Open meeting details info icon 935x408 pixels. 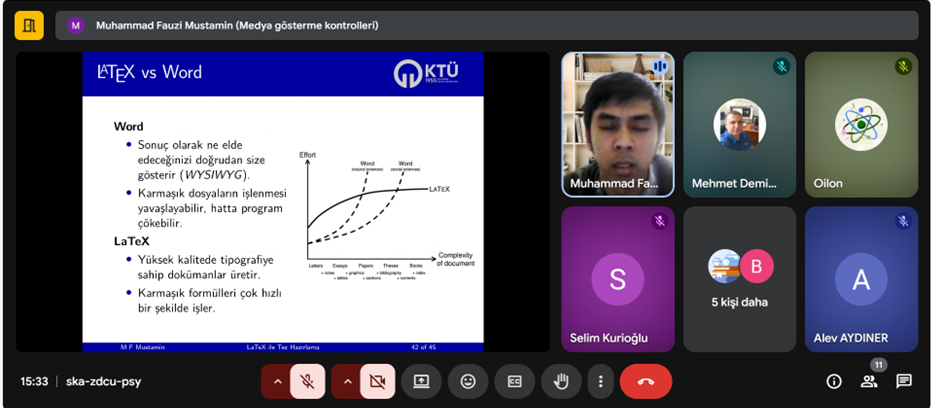(x=833, y=381)
